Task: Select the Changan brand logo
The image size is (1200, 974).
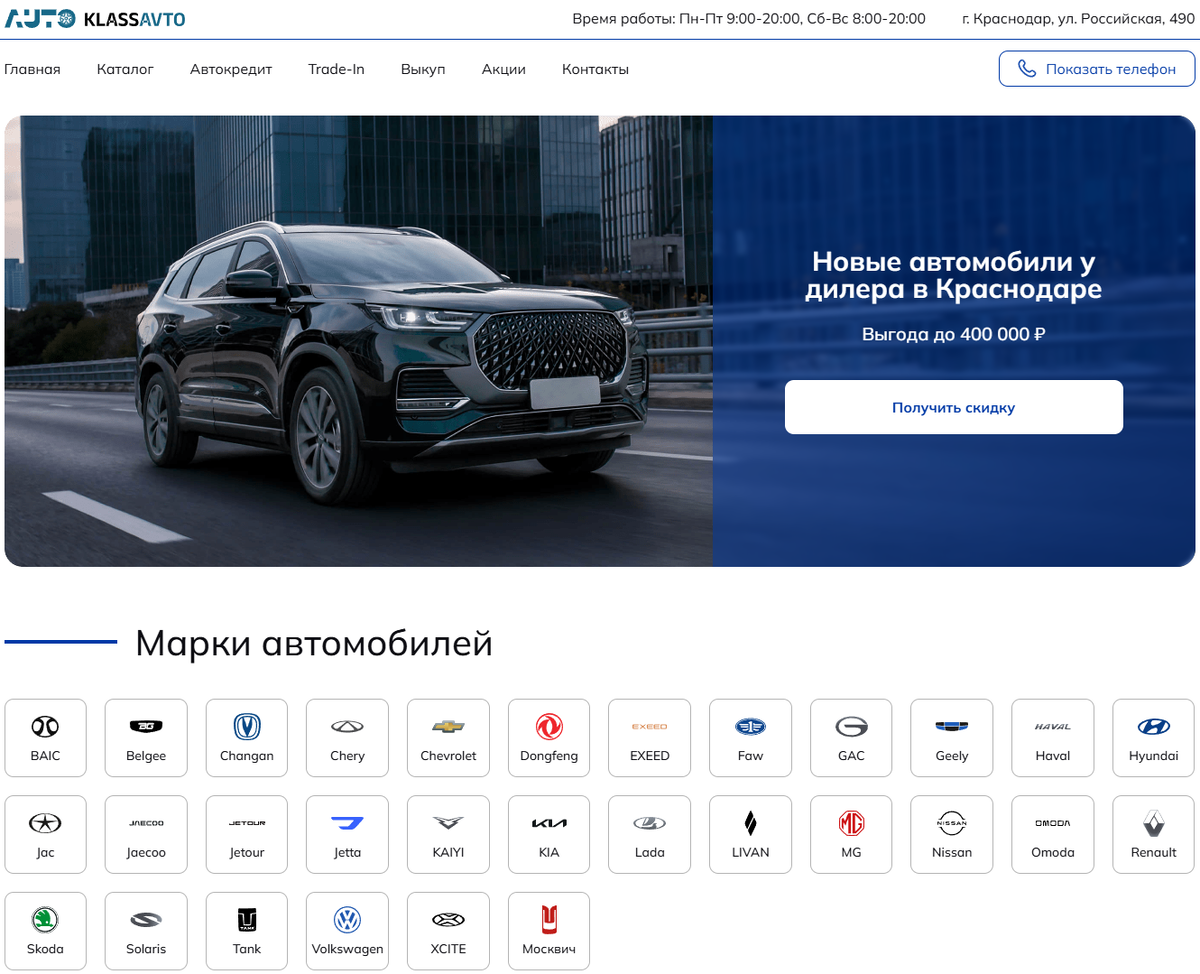Action: (247, 727)
